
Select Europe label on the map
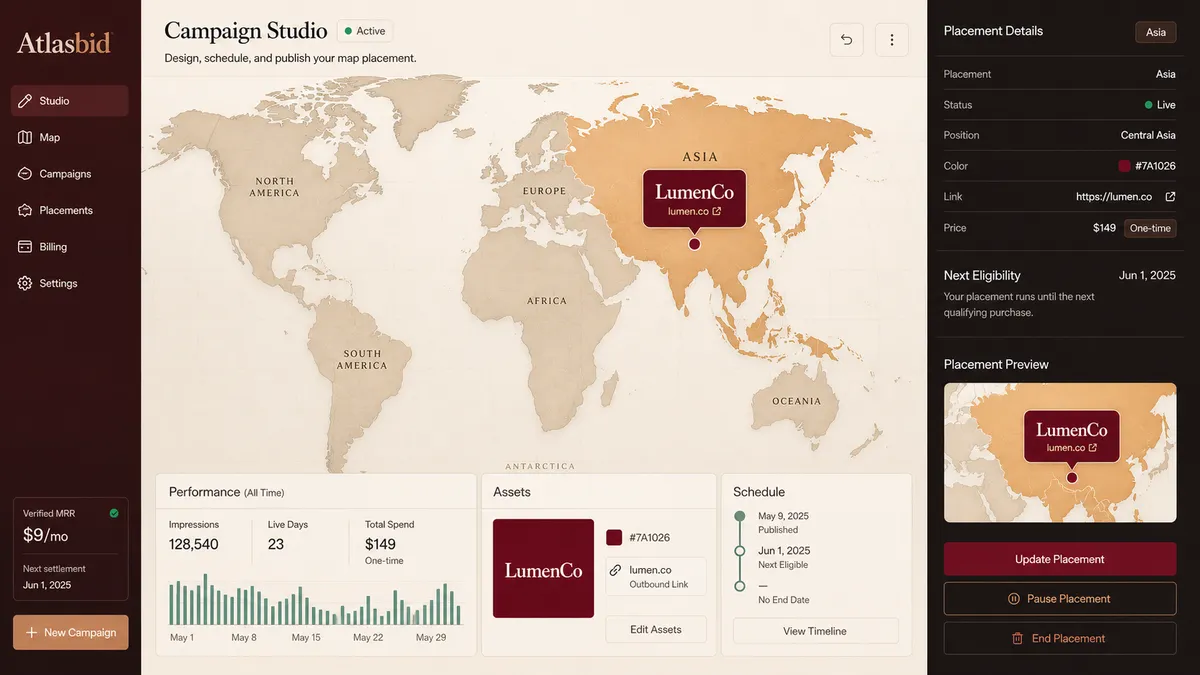[x=544, y=191]
